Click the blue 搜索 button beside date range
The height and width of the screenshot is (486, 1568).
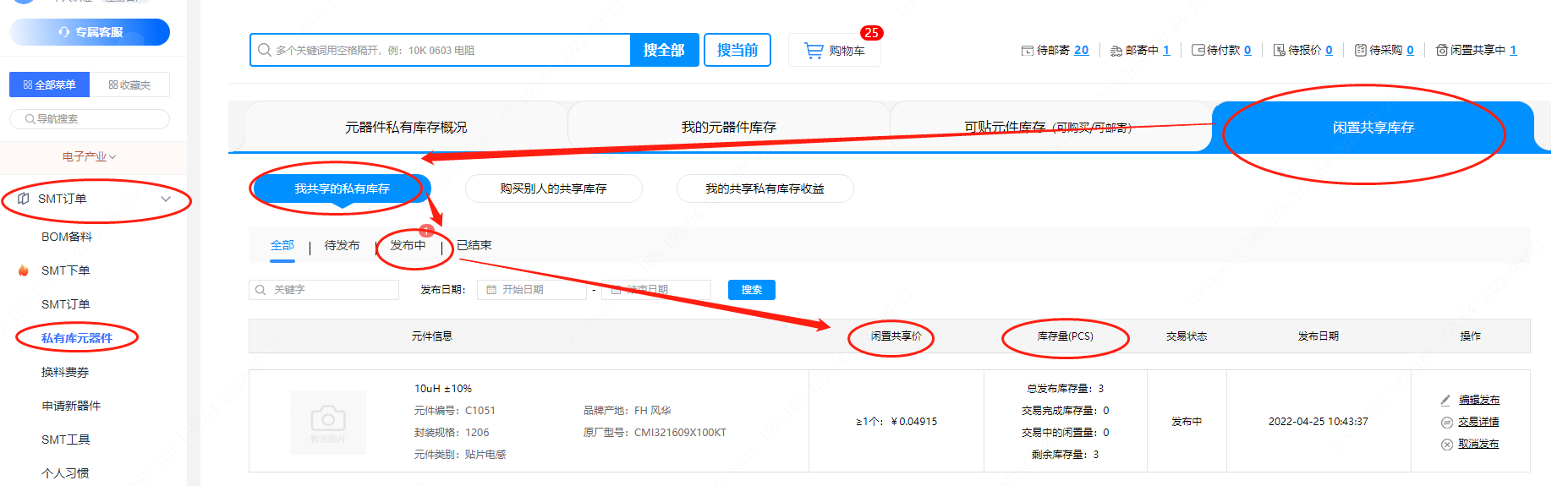point(751,290)
